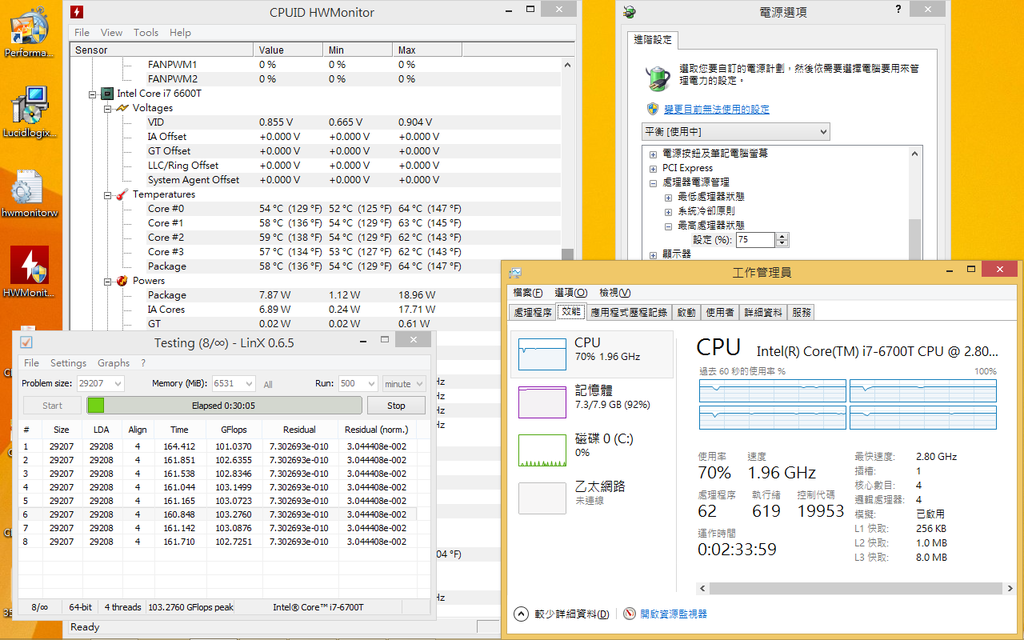
Task: Click the Temperatures thermometer icon
Action: (122, 194)
